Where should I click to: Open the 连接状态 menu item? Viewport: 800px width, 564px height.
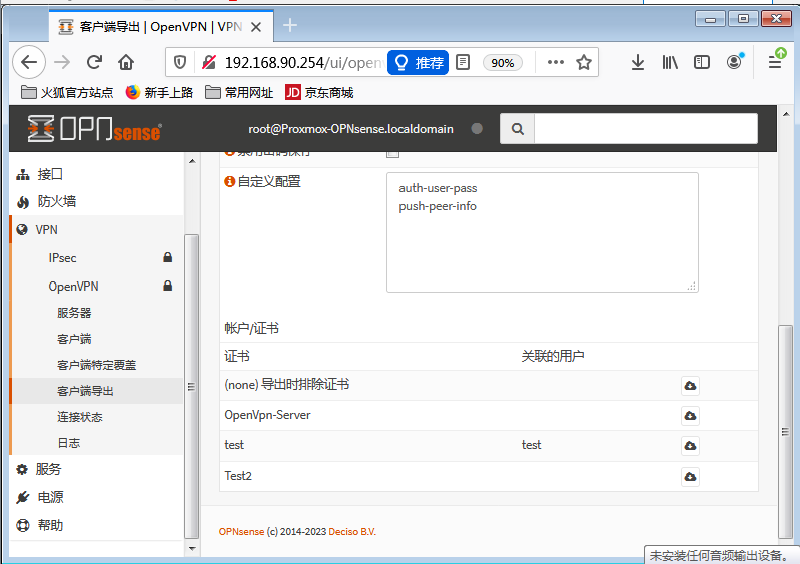(80, 417)
